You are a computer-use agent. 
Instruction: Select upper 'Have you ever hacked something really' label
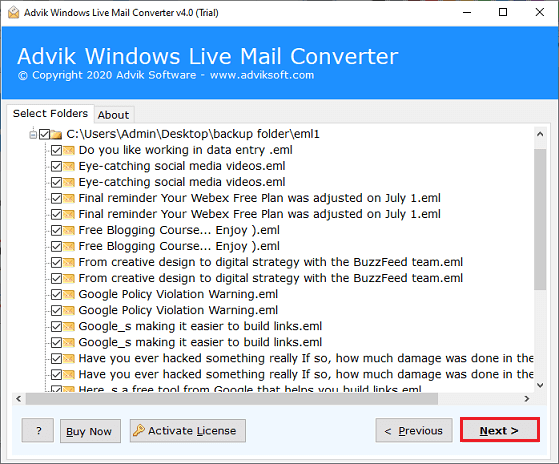pyautogui.click(x=306, y=359)
